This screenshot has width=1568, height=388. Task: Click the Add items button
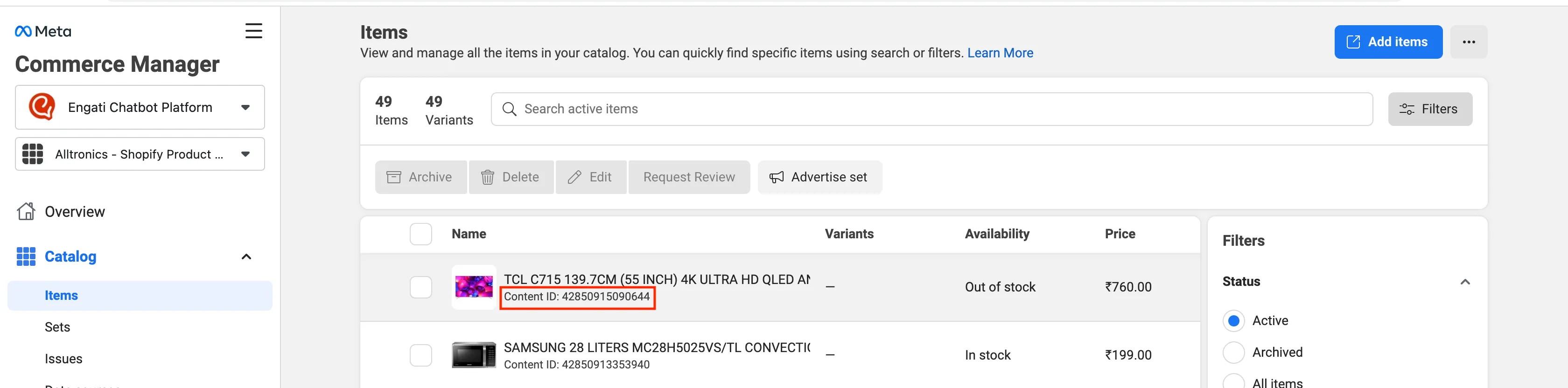[1388, 42]
